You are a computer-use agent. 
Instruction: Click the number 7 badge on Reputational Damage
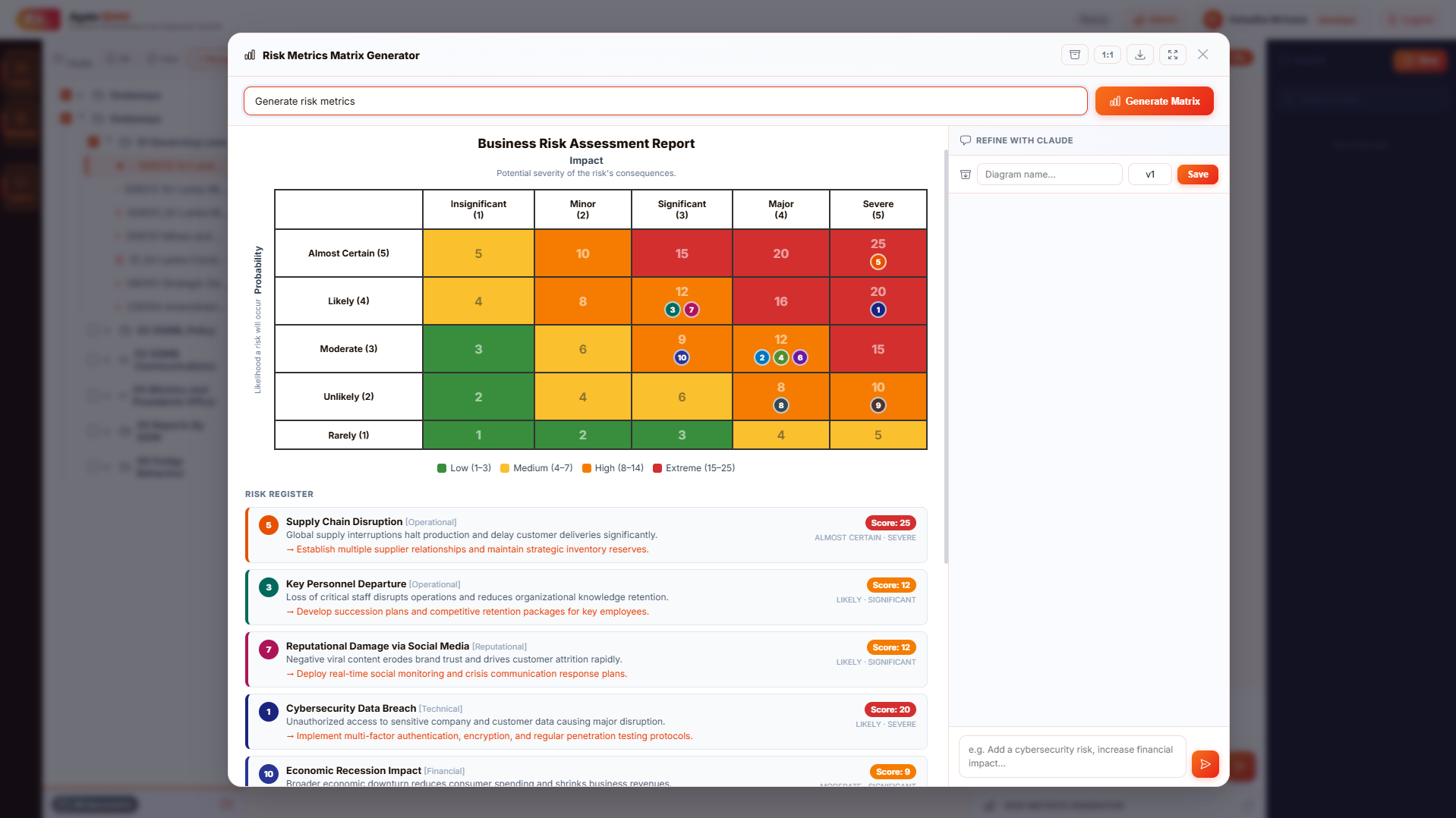point(268,650)
